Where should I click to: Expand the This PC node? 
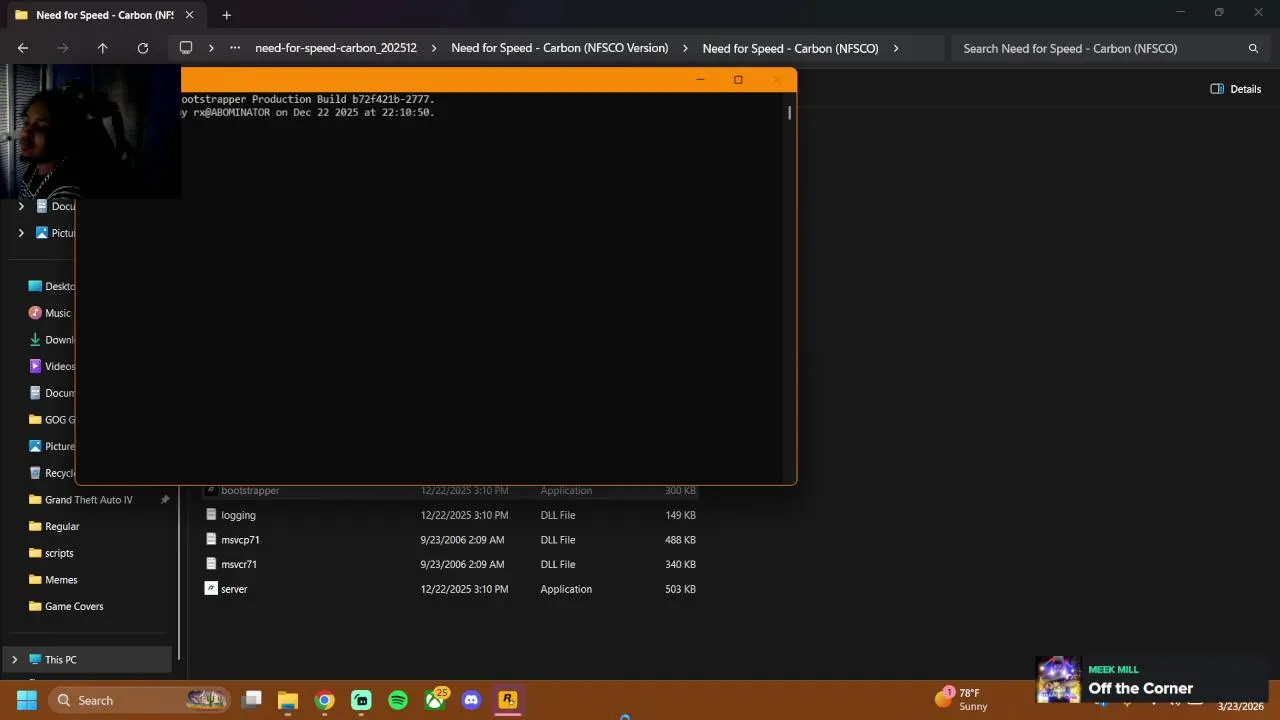pos(14,660)
